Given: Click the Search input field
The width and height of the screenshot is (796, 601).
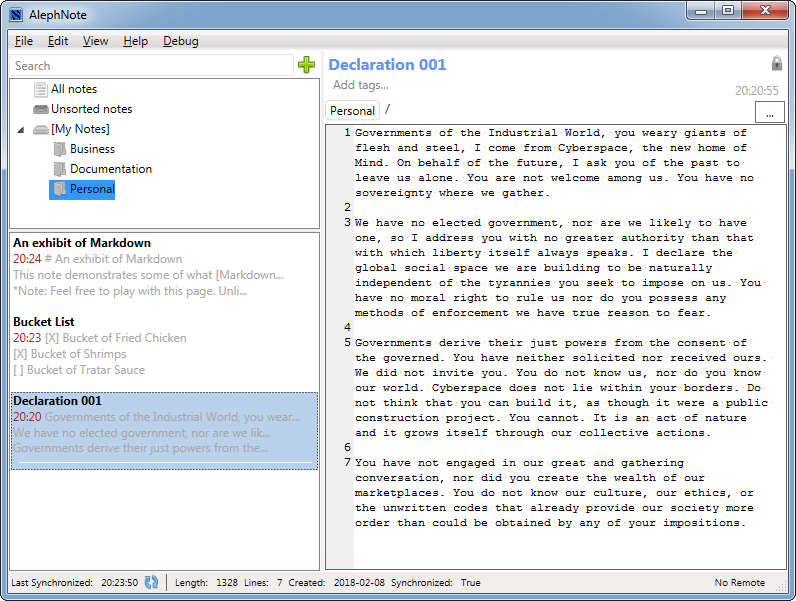Looking at the screenshot, I should (150, 66).
